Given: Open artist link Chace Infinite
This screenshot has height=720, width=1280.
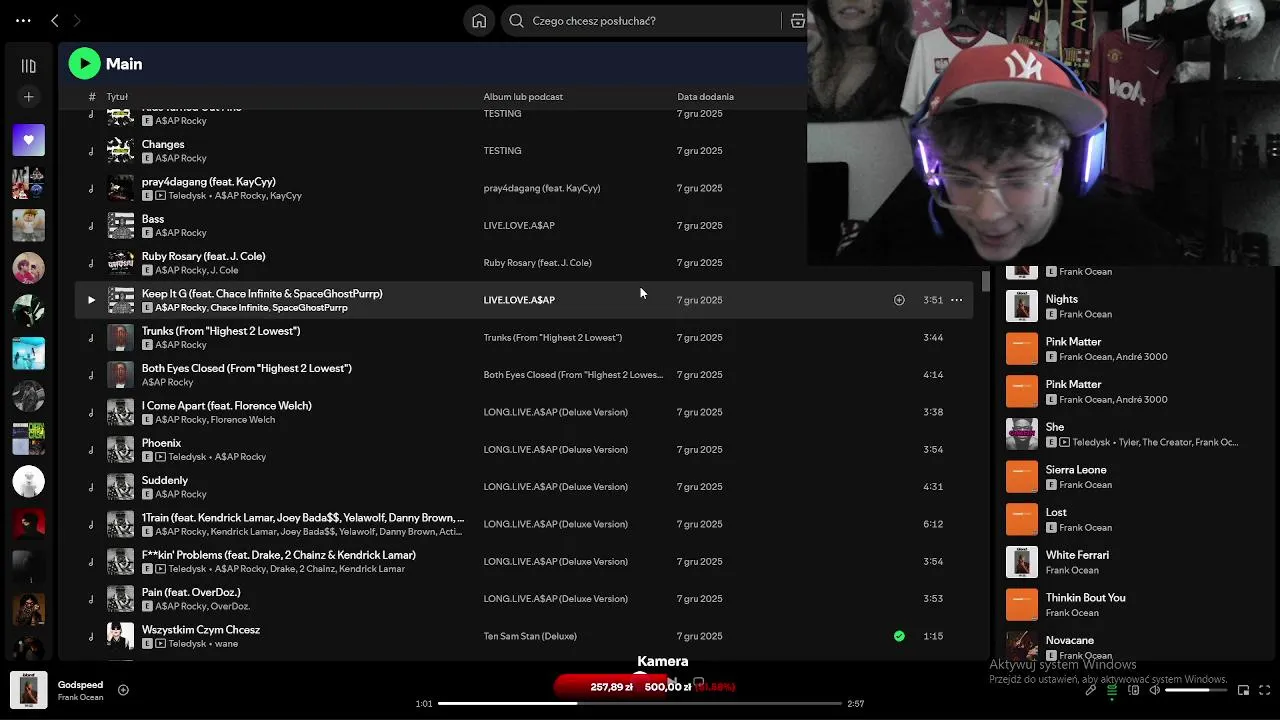Looking at the screenshot, I should pos(238,308).
